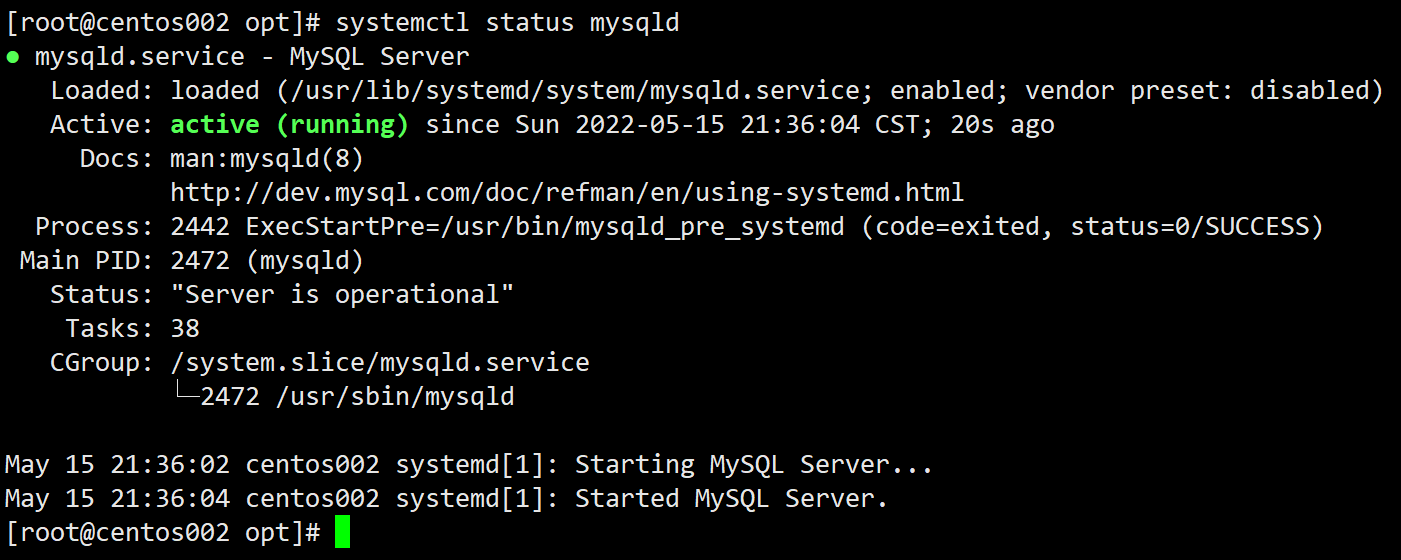Click the Tasks count value 38
Viewport: 1401px width, 560px height.
185,328
